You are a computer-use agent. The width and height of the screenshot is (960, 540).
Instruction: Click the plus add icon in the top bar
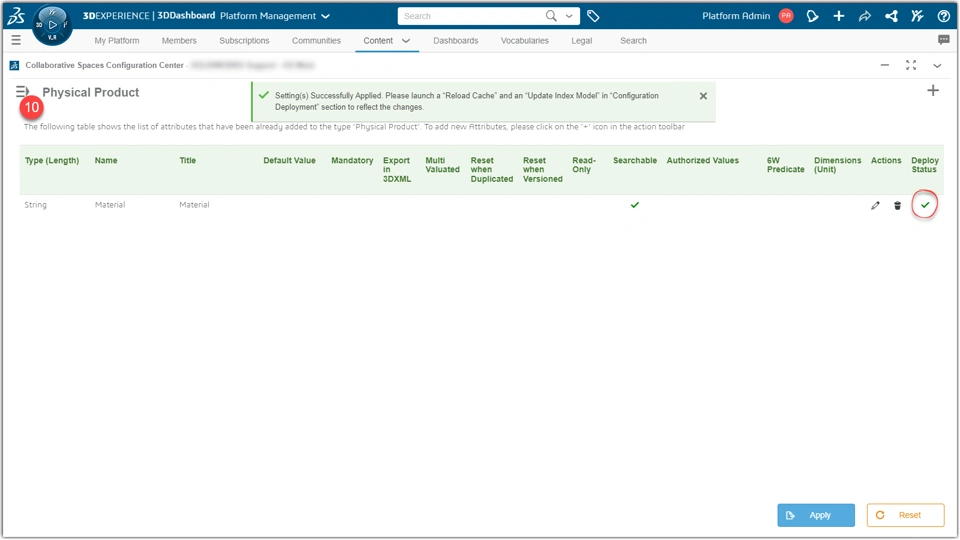click(x=839, y=16)
